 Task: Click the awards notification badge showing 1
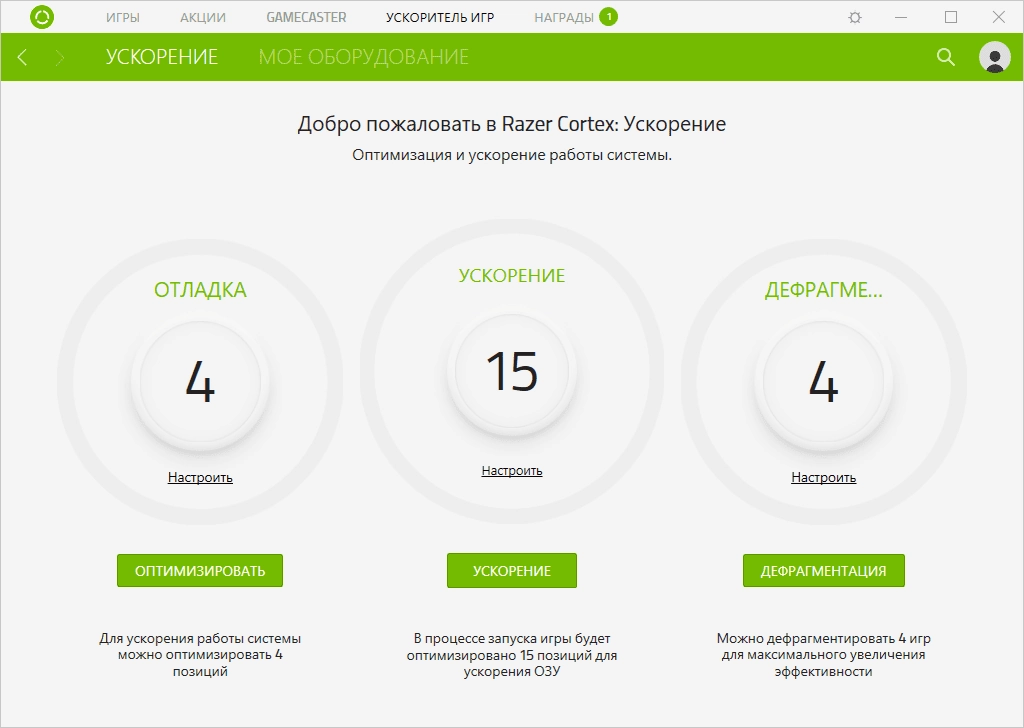pyautogui.click(x=609, y=16)
